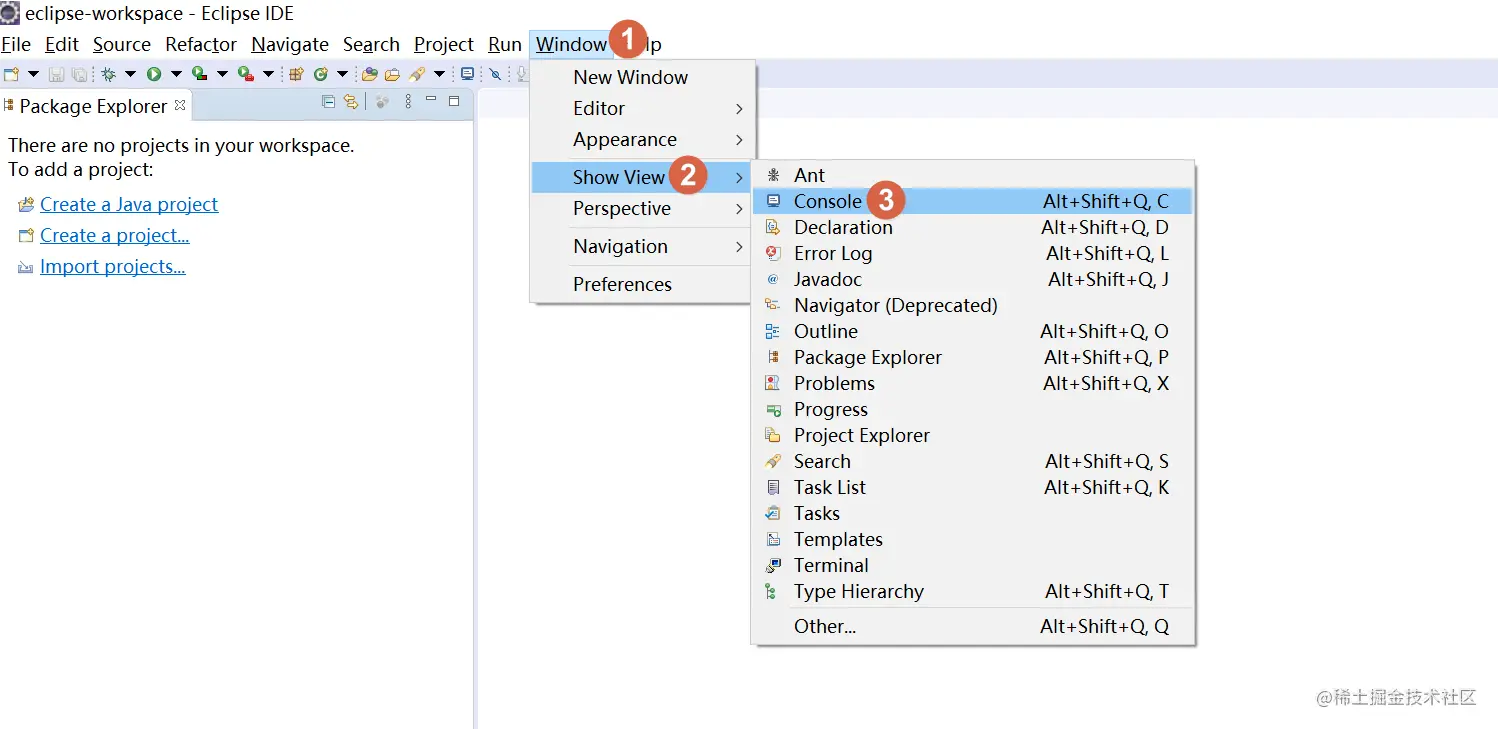Screen dimensions: 1498x729
Task: Choose New Window from Window menu
Action: pos(642,77)
